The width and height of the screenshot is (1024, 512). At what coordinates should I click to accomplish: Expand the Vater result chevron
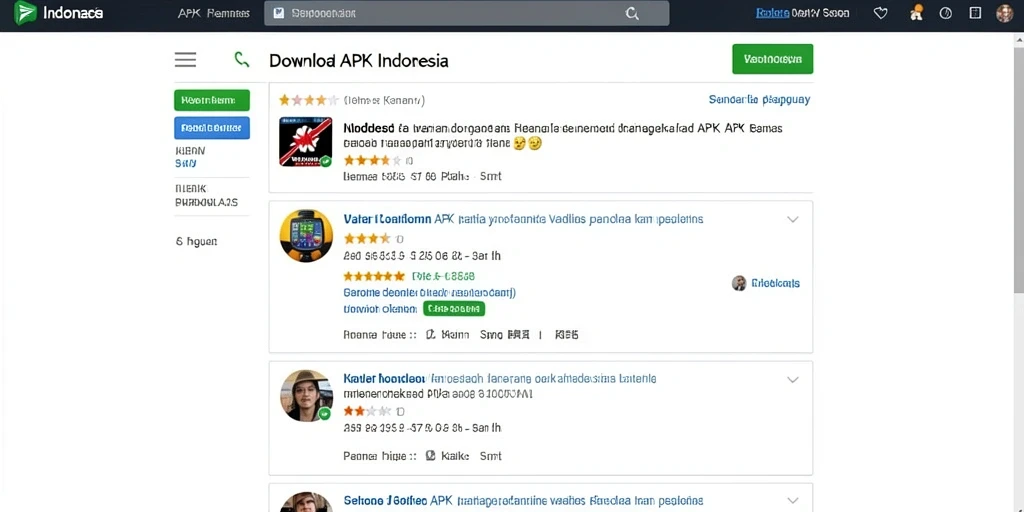click(x=792, y=219)
